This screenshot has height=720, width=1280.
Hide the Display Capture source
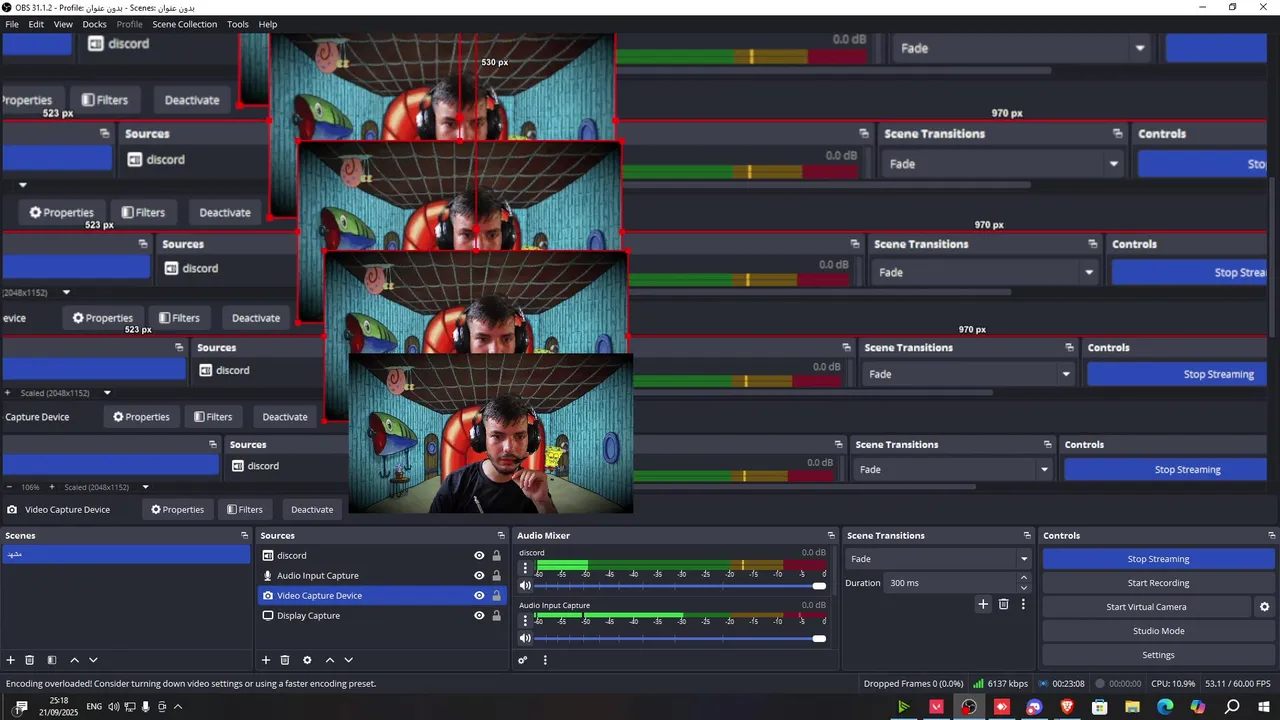pos(479,616)
